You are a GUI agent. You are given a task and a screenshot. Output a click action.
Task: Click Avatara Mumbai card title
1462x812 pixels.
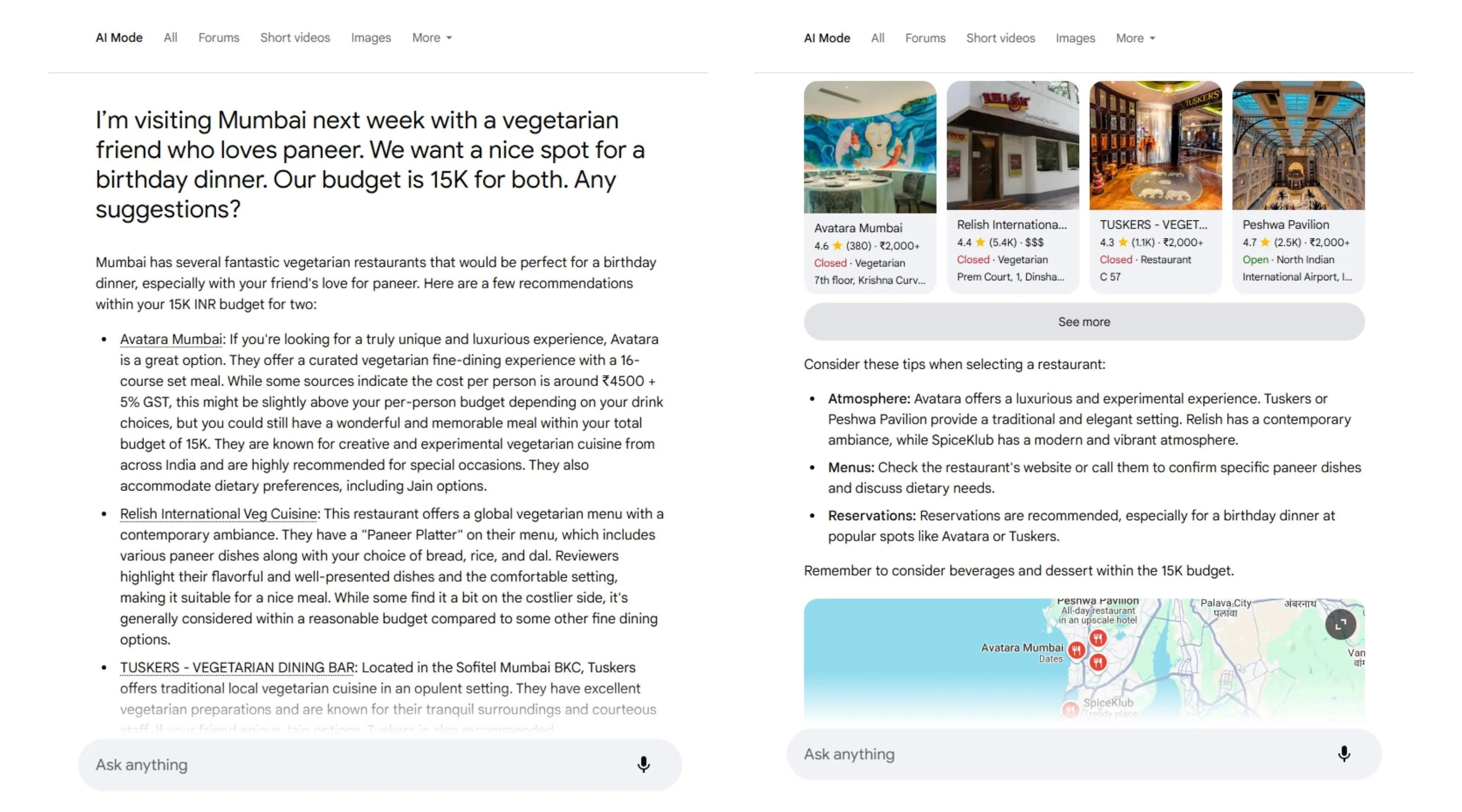pyautogui.click(x=858, y=228)
